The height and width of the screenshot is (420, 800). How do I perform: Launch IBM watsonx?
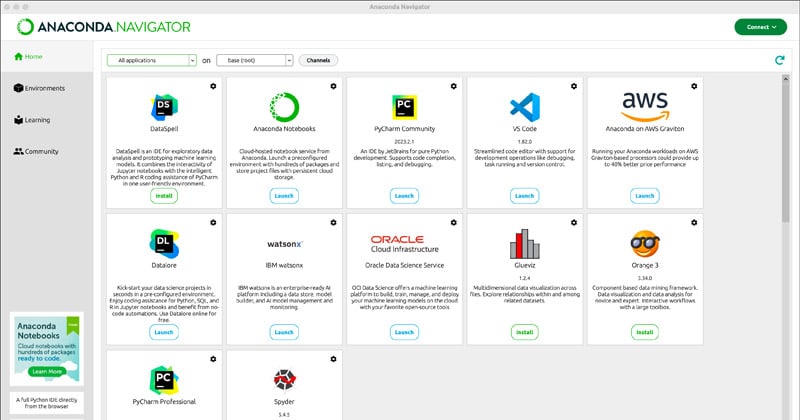pyautogui.click(x=284, y=332)
